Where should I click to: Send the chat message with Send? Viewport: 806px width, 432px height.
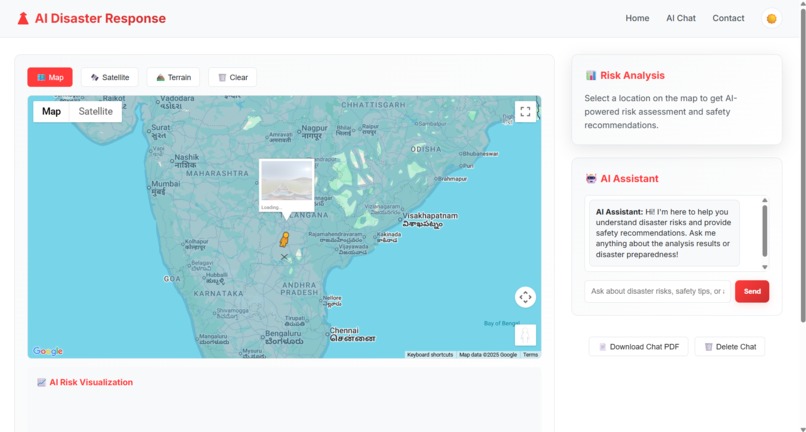click(x=752, y=291)
